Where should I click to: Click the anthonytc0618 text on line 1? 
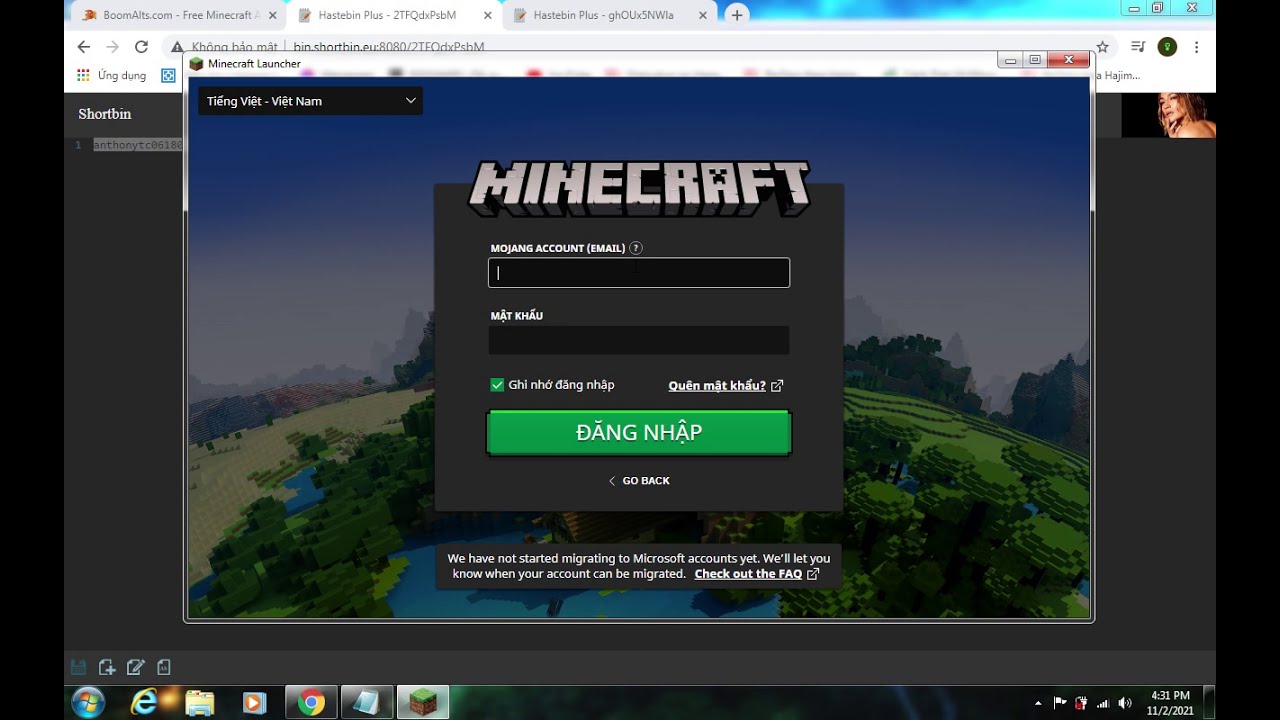coord(138,145)
